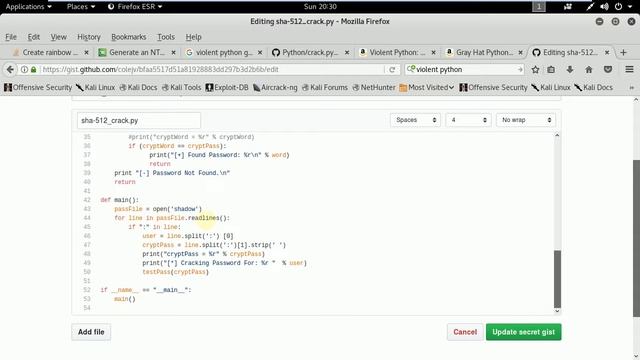The width and height of the screenshot is (640, 360).
Task: Open the File menu
Action: coord(11,37)
